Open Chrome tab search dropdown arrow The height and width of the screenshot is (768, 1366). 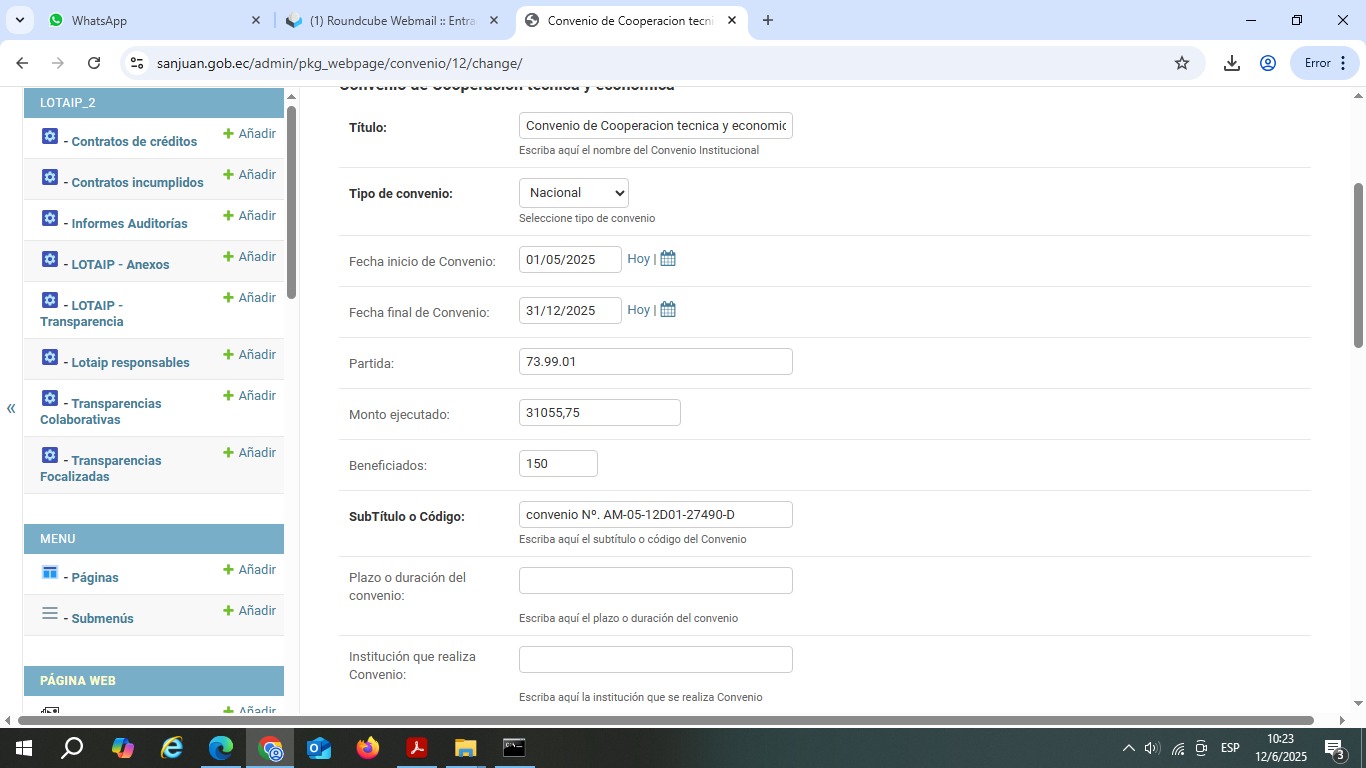21,20
